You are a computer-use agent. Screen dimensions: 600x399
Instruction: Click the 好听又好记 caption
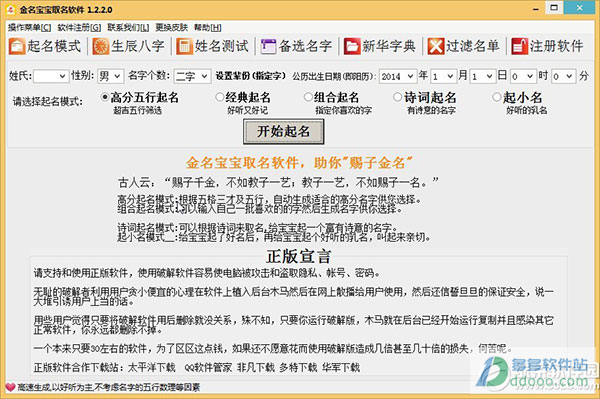click(x=248, y=111)
